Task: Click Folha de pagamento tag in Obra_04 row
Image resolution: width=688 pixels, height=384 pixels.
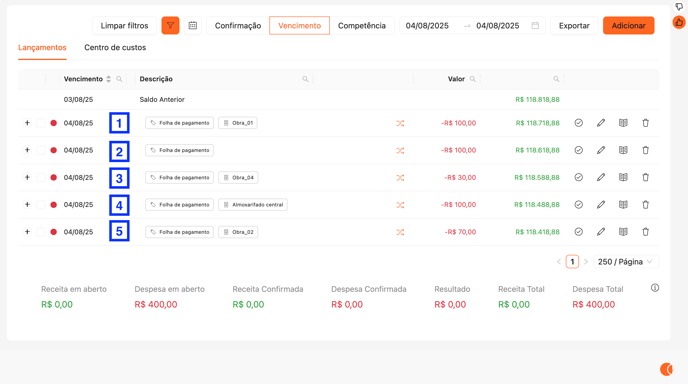Action: coord(179,177)
